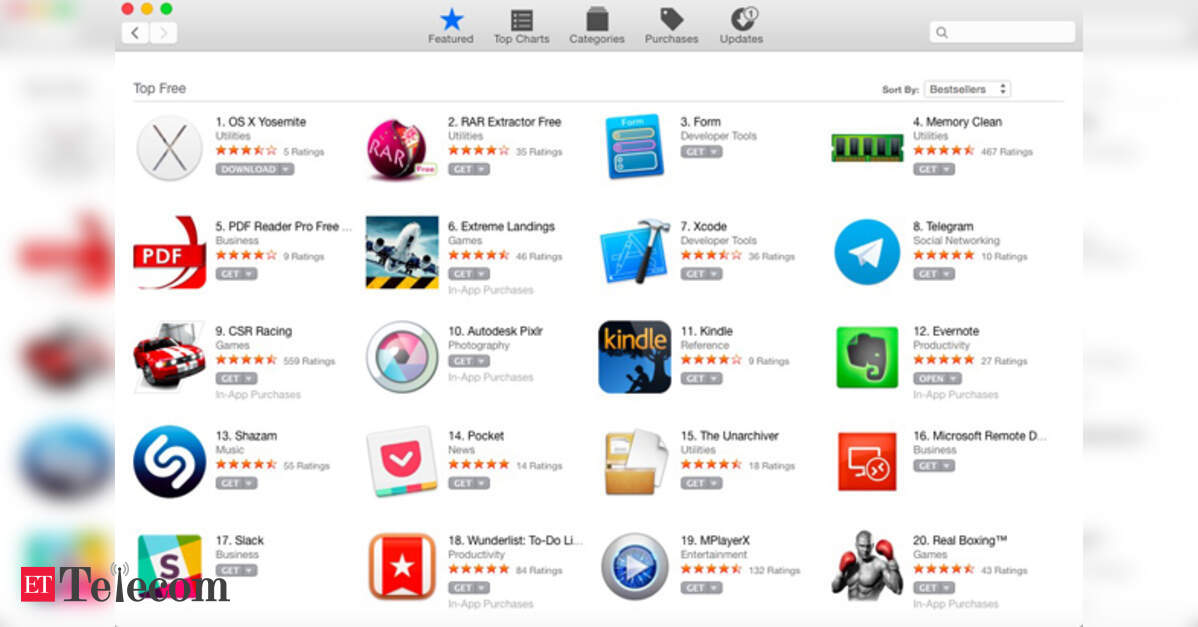Image resolution: width=1198 pixels, height=627 pixels.
Task: Click in the App Store search field
Action: [x=1002, y=32]
